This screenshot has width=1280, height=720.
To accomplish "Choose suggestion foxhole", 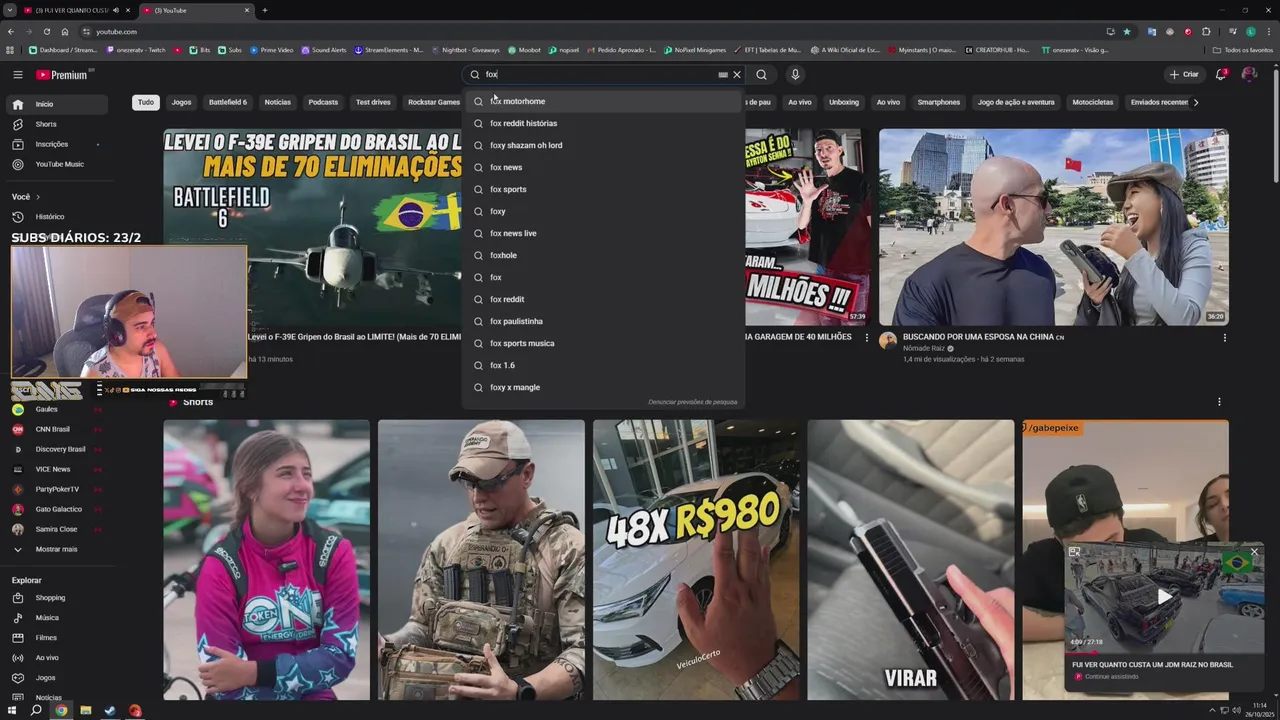I will point(603,255).
